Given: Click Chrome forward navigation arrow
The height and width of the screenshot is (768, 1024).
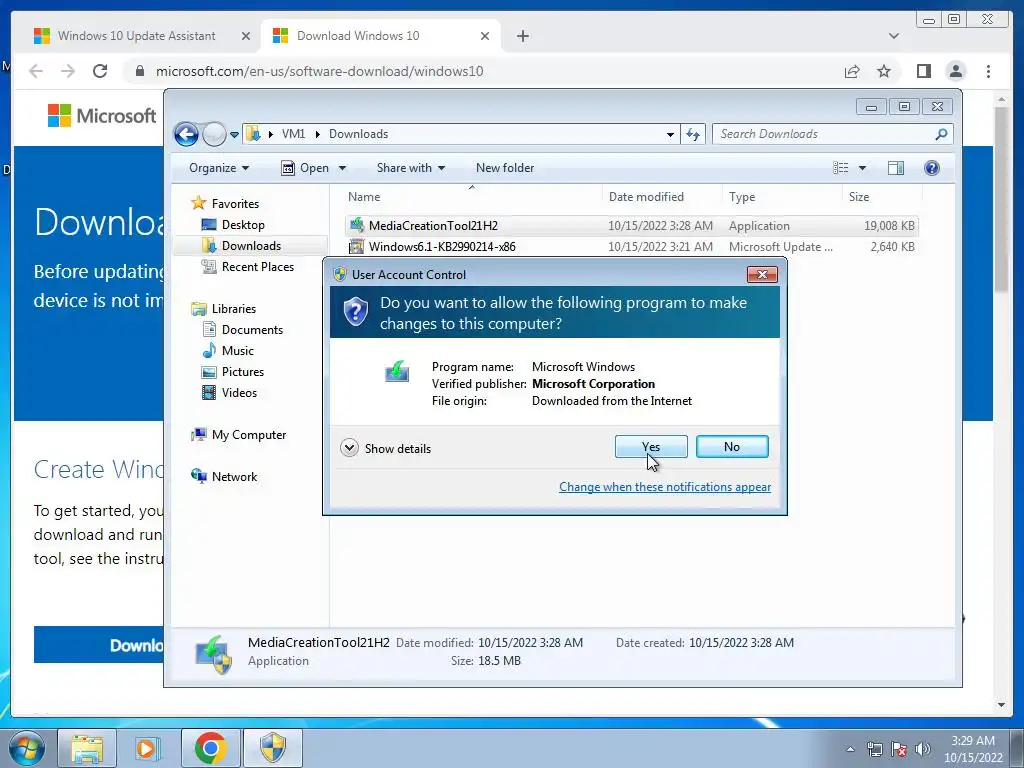Looking at the screenshot, I should click(x=68, y=71).
